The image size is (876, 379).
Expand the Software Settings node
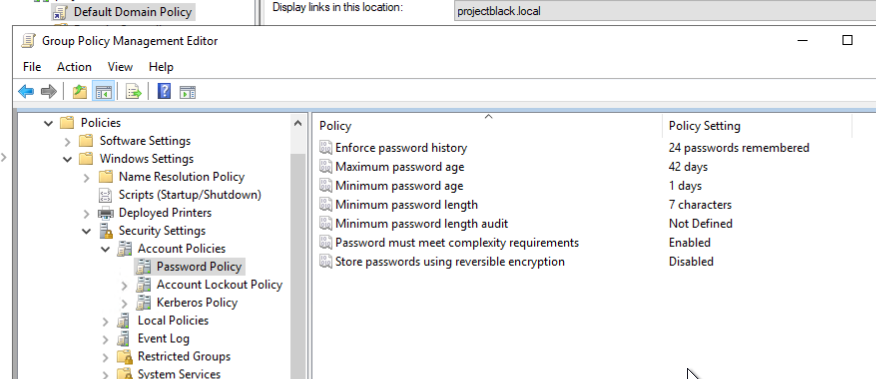(68, 141)
